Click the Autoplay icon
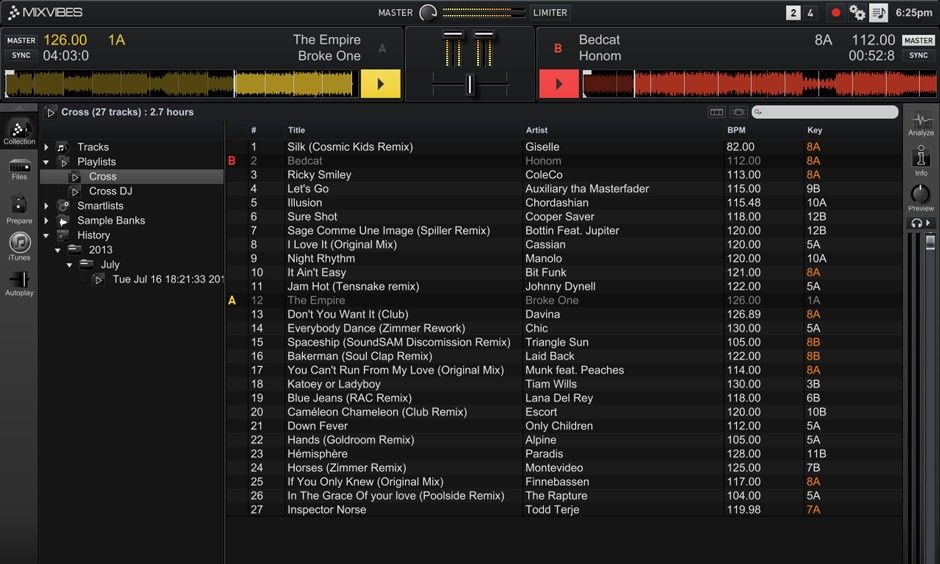 (19, 281)
